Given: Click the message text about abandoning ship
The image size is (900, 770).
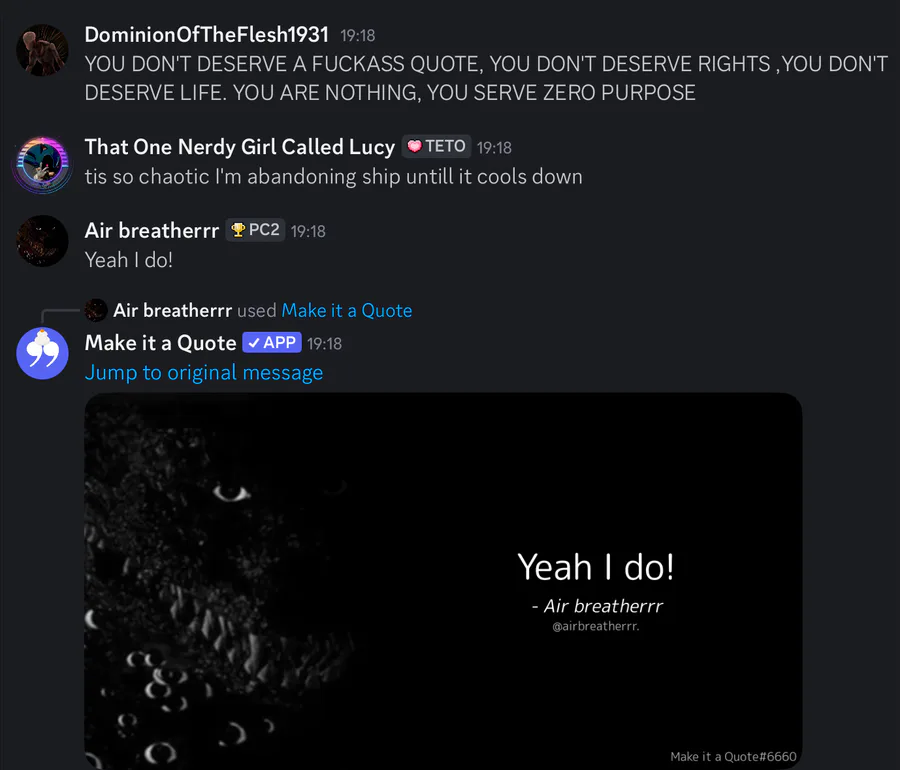Looking at the screenshot, I should [x=333, y=177].
